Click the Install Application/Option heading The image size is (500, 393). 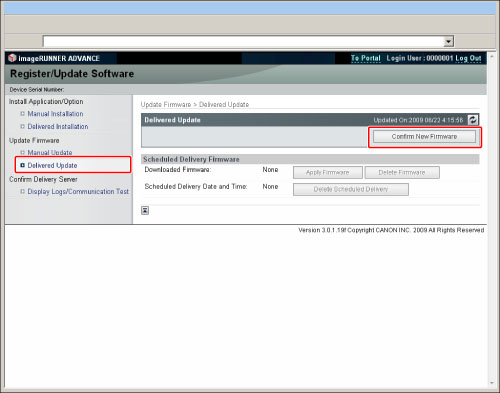click(46, 101)
